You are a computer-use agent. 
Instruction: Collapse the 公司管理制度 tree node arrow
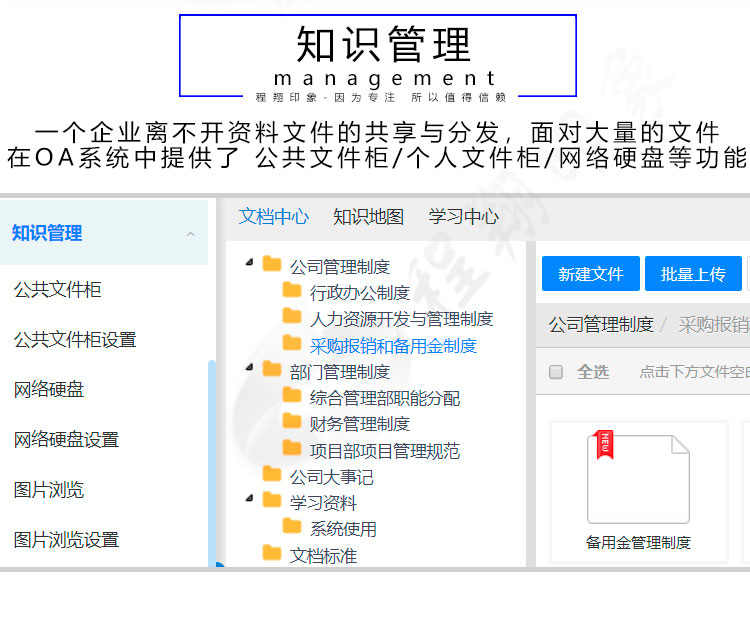(249, 262)
